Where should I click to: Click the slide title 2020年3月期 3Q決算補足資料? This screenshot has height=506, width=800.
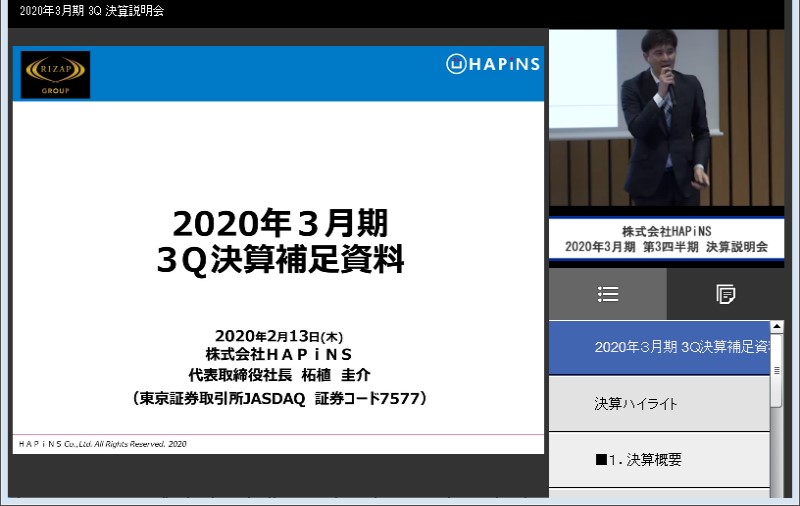point(280,241)
